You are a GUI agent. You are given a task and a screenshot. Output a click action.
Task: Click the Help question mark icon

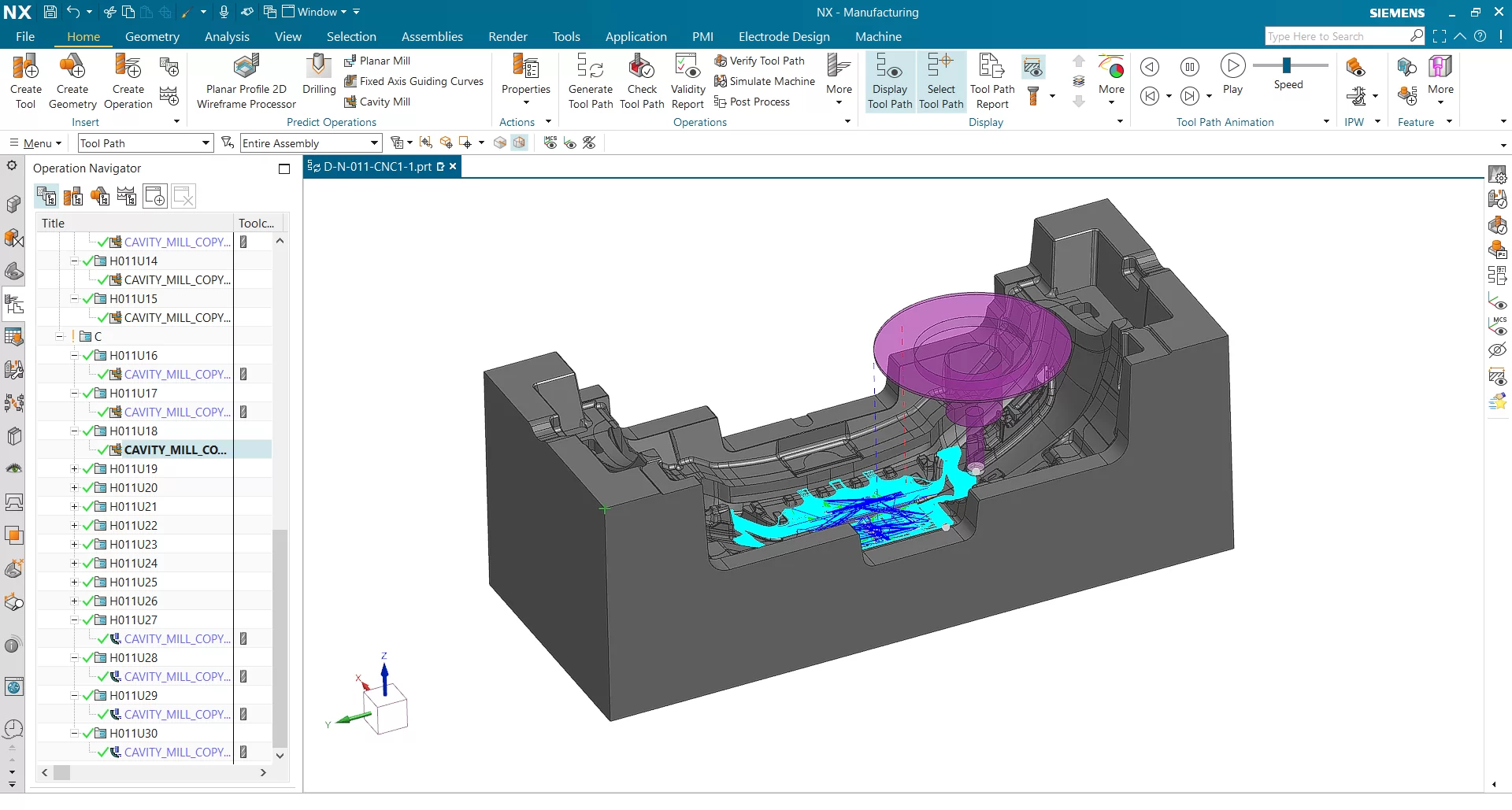pyautogui.click(x=1480, y=36)
